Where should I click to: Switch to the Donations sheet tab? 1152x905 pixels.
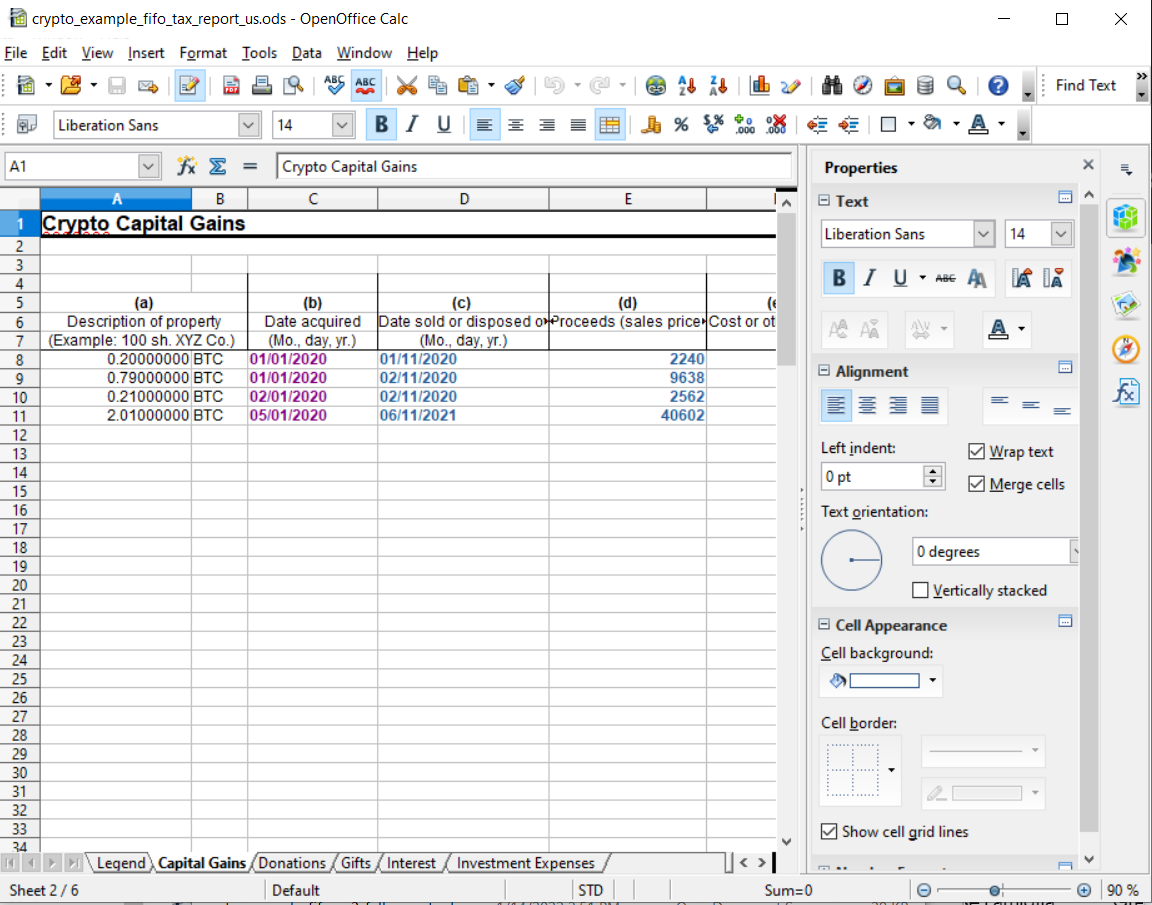292,862
